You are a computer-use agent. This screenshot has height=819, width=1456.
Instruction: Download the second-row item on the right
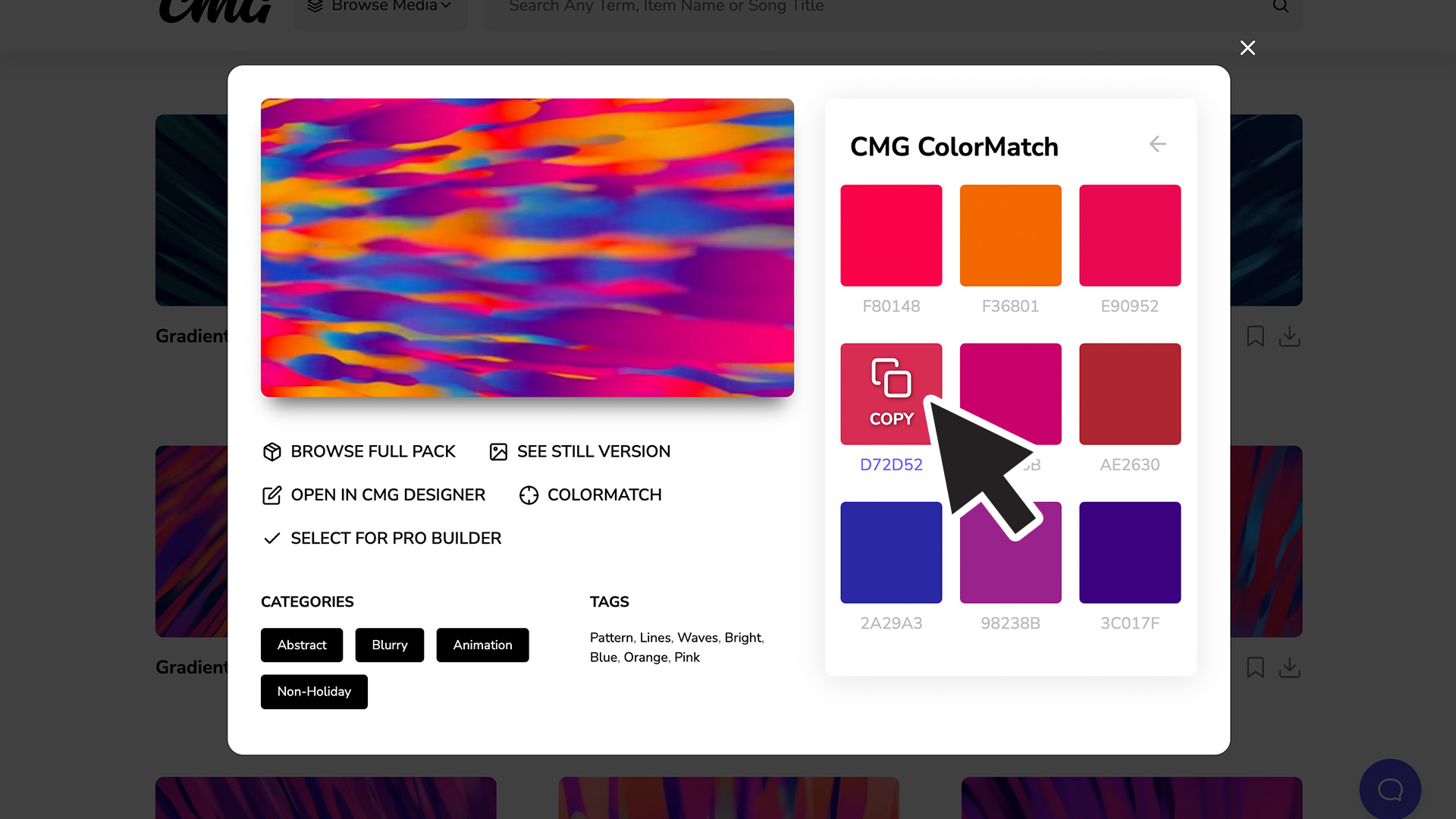[1289, 667]
